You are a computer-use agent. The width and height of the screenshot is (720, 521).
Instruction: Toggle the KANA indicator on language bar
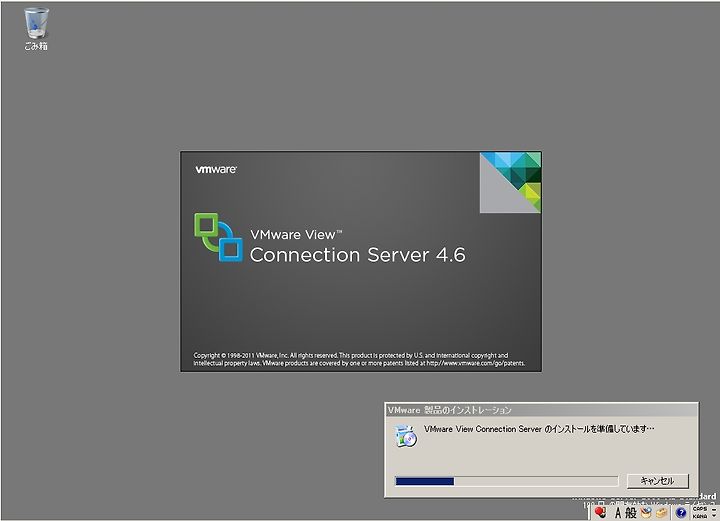tap(700, 516)
